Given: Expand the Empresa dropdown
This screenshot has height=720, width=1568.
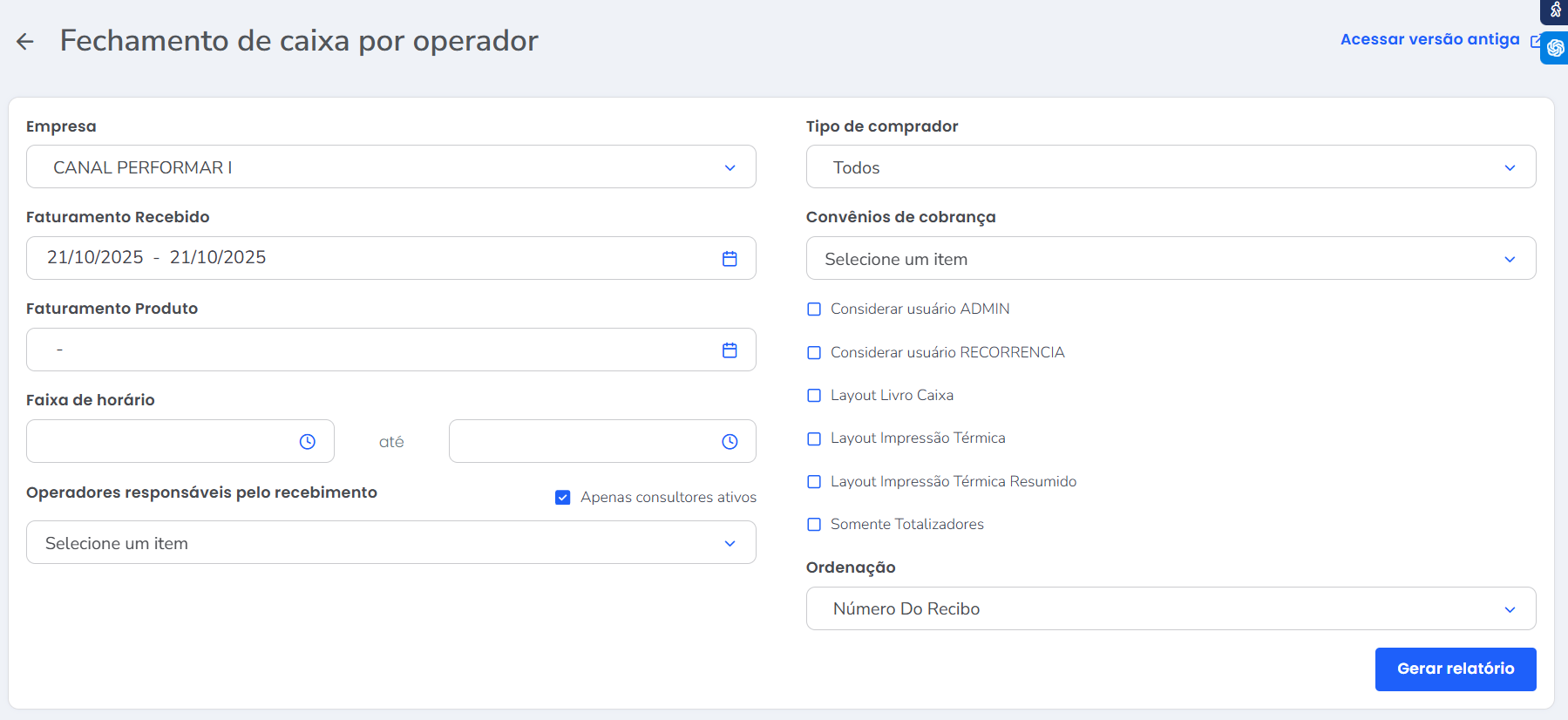Looking at the screenshot, I should [x=391, y=167].
